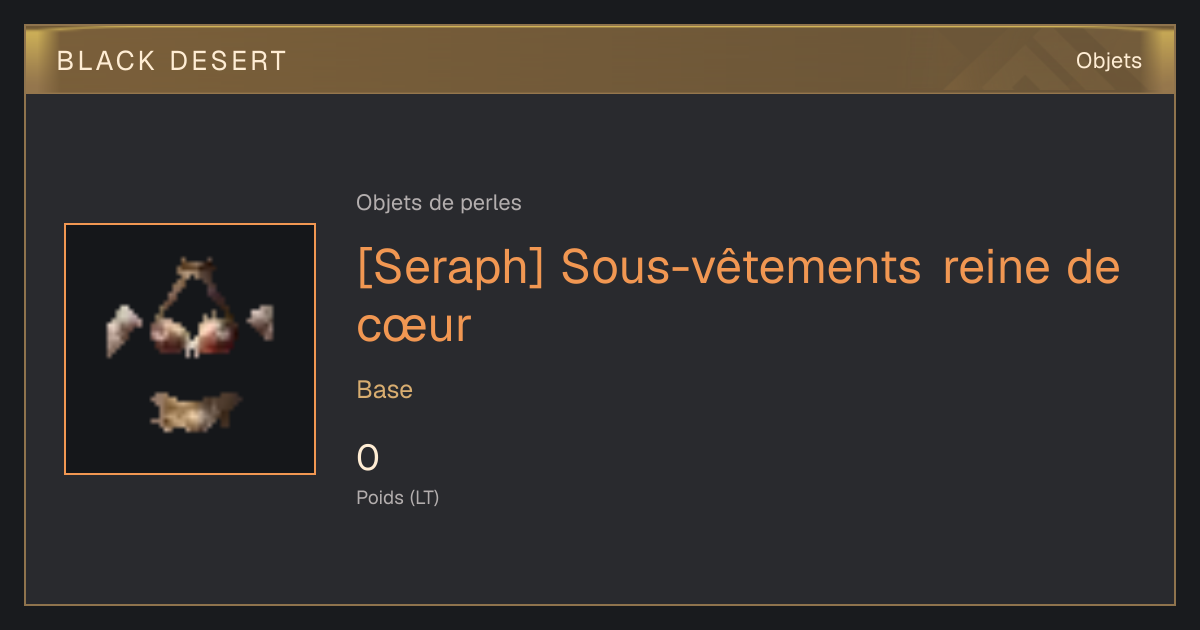
Task: Click the Seraph underwear item icon
Action: click(190, 349)
